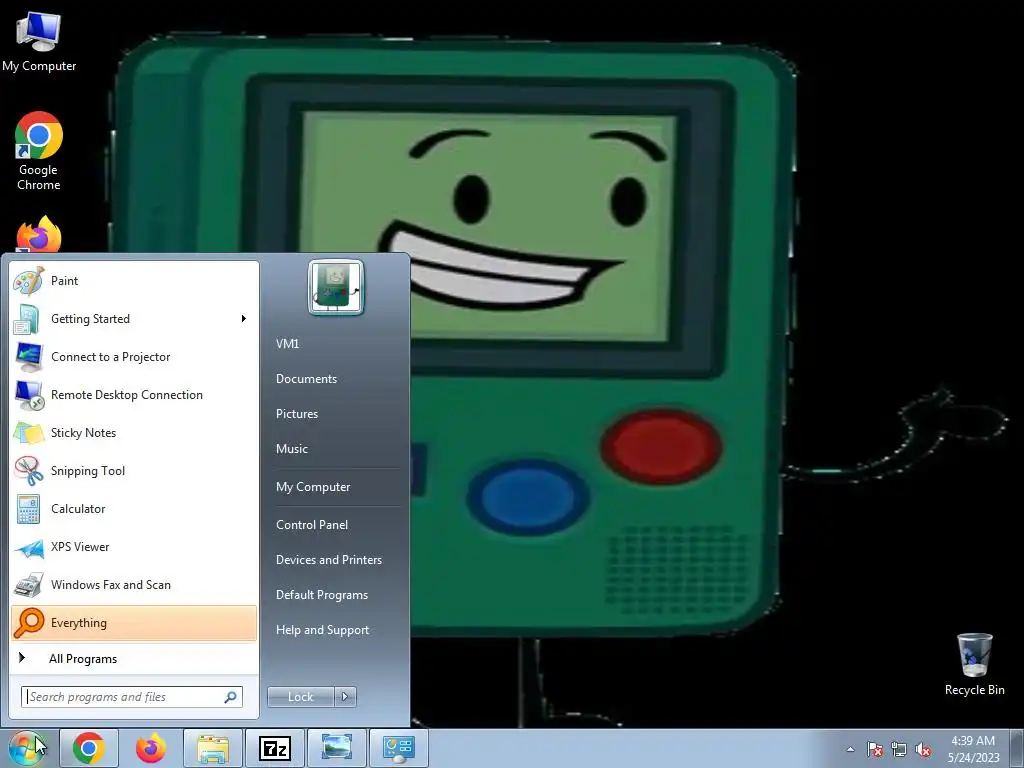Open Paint from the Start menu
The image size is (1024, 768).
click(134, 281)
